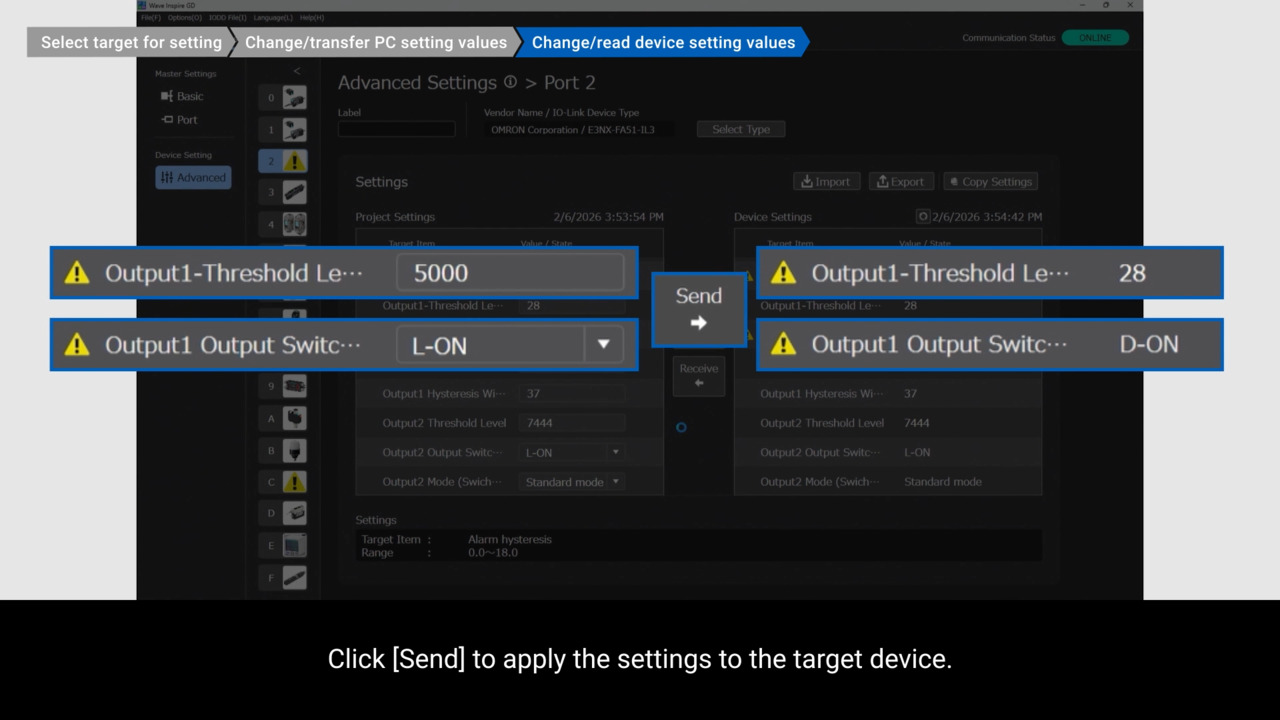Click the Export button
The width and height of the screenshot is (1280, 720).
click(x=900, y=182)
